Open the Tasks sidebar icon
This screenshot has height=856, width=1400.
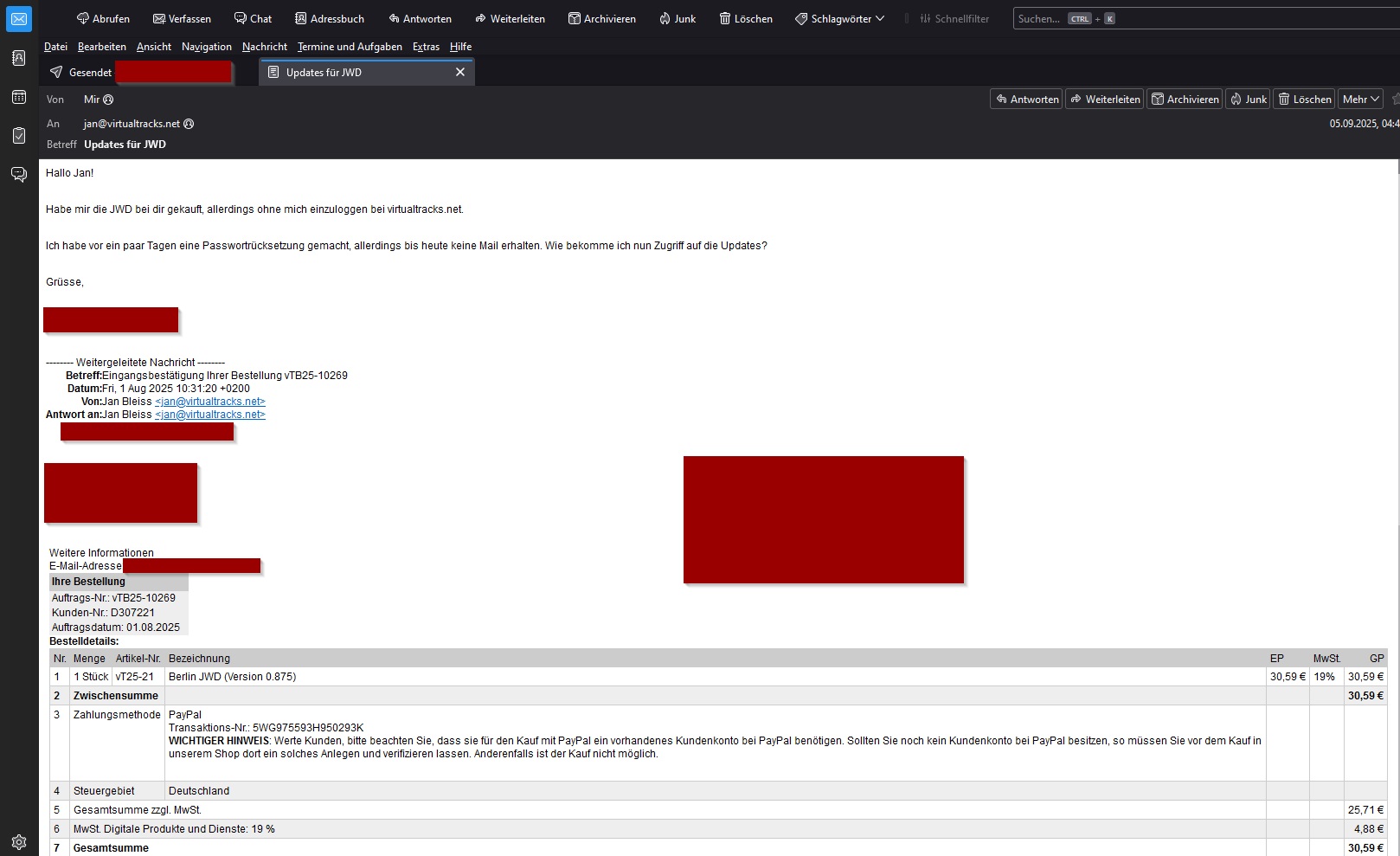[x=19, y=136]
